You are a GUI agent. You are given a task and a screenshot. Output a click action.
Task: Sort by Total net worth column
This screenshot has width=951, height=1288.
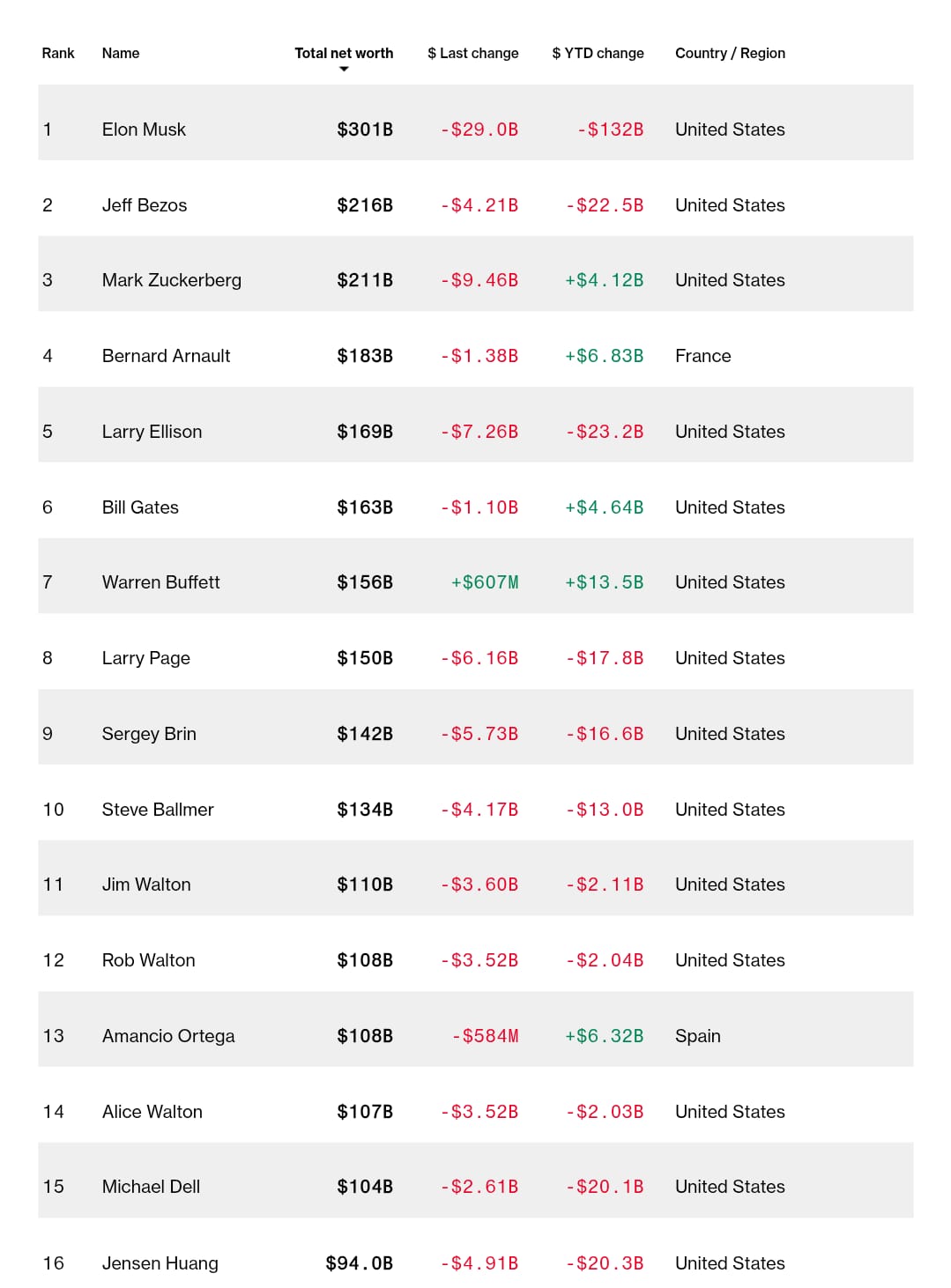coord(344,53)
